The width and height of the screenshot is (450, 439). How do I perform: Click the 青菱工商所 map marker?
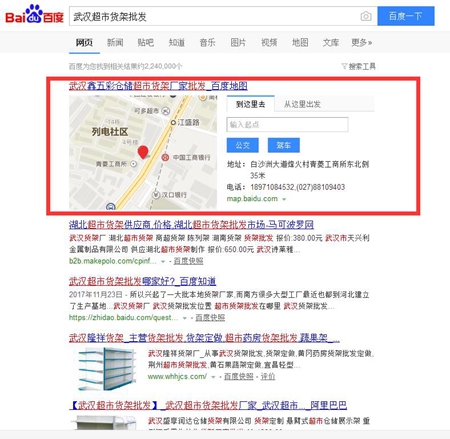[x=134, y=164]
